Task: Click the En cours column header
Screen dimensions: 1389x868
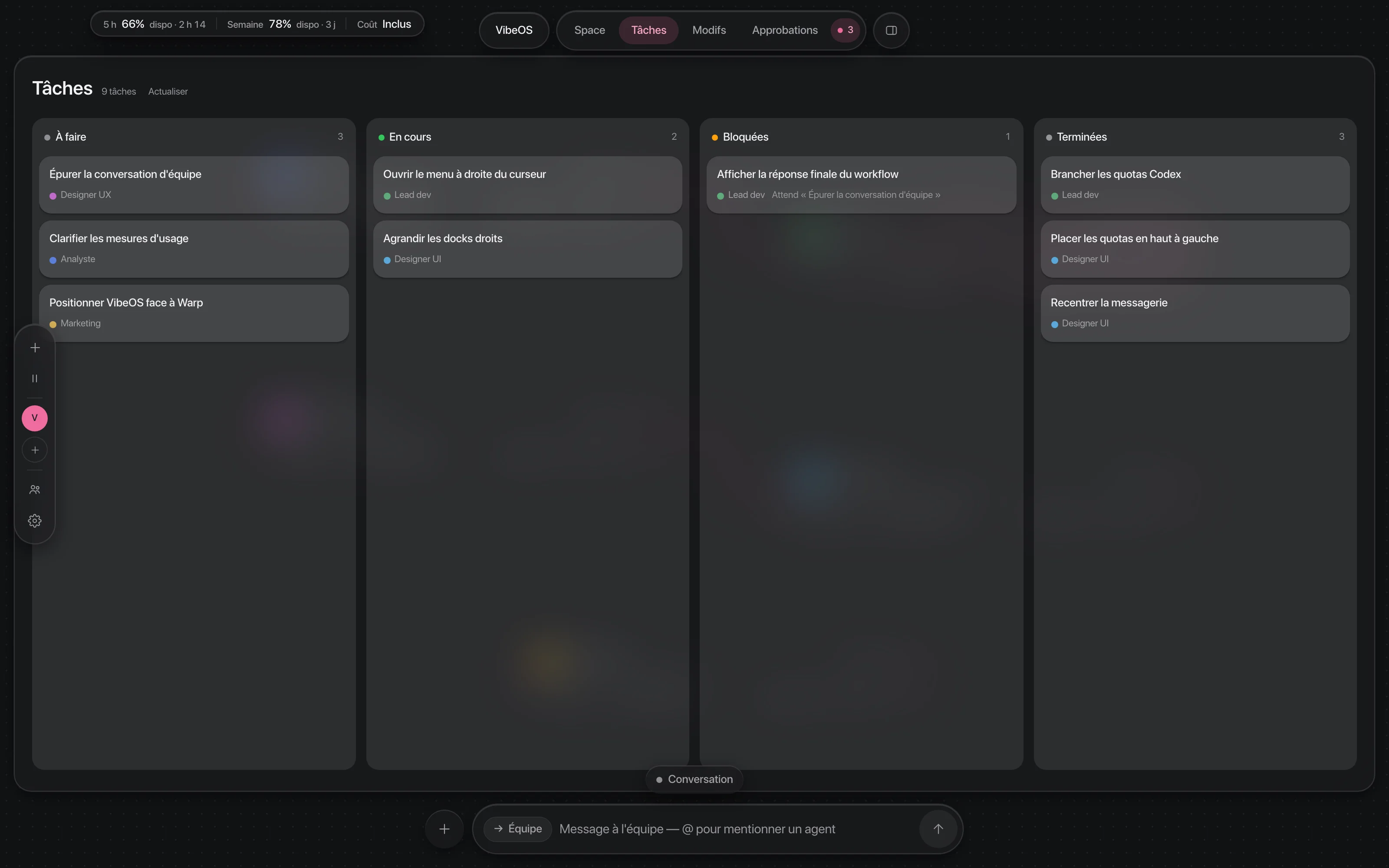Action: 527,137
